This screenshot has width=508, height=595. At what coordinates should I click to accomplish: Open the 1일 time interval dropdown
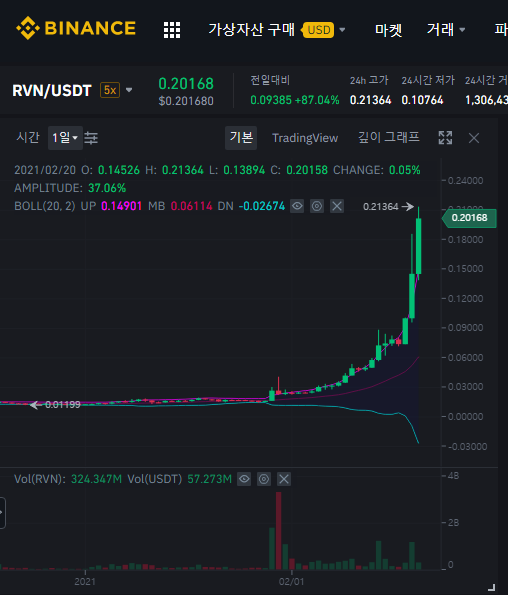click(65, 138)
